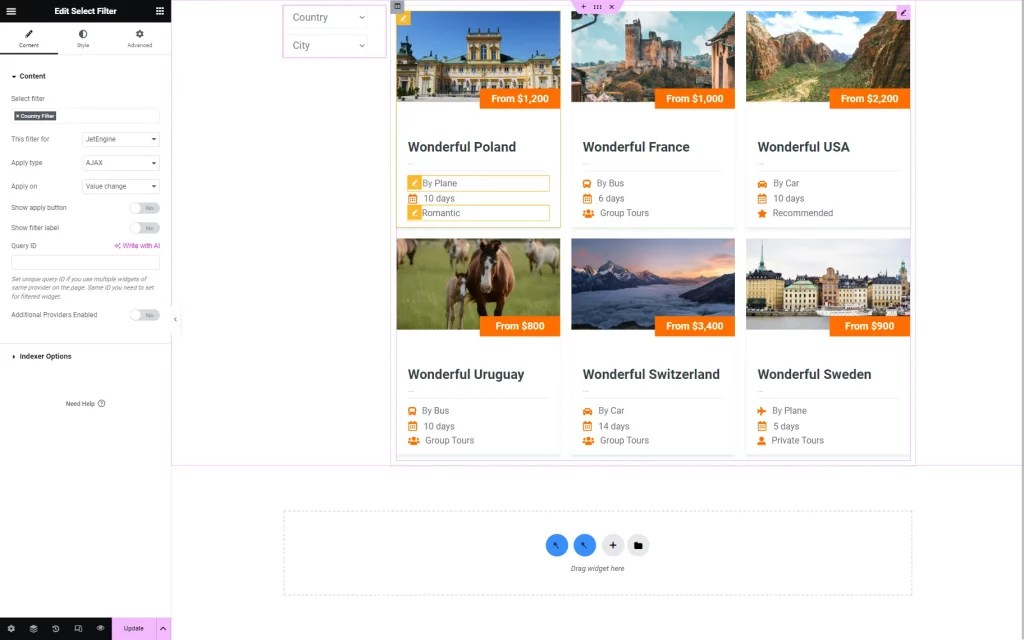Add section with the top plus icon
This screenshot has width=1024, height=640.
click(584, 7)
